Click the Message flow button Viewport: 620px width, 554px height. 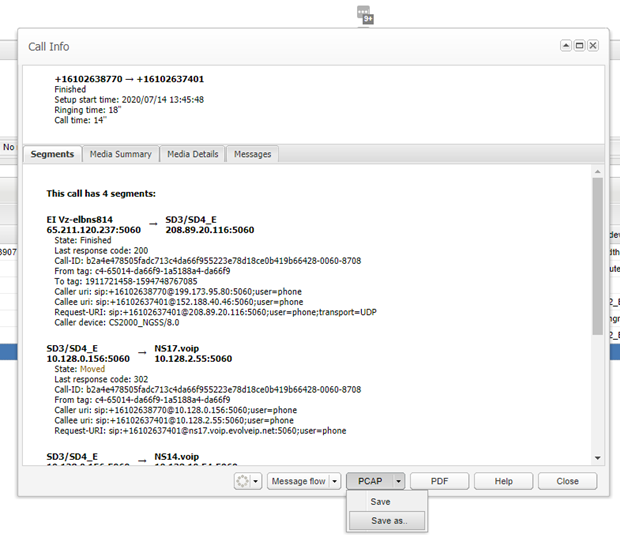(298, 481)
